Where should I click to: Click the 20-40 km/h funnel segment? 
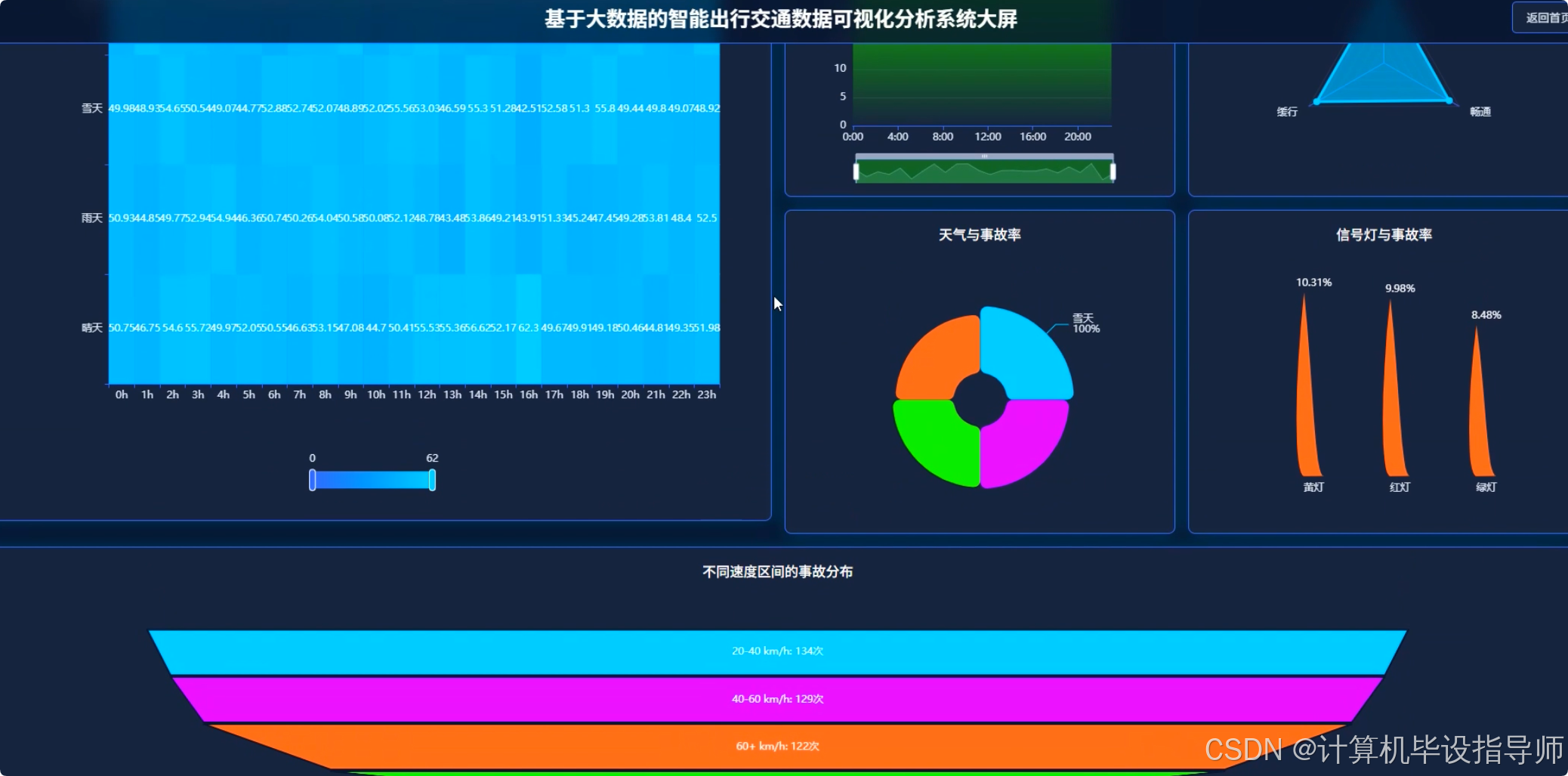click(776, 649)
